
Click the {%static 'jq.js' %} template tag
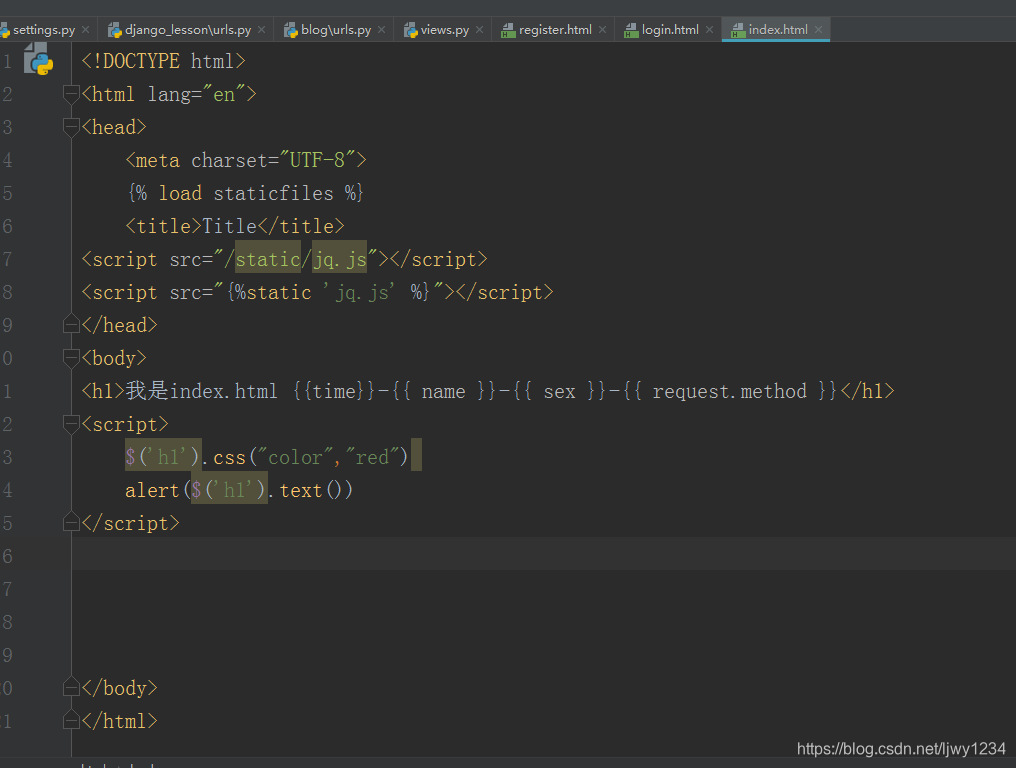(329, 292)
